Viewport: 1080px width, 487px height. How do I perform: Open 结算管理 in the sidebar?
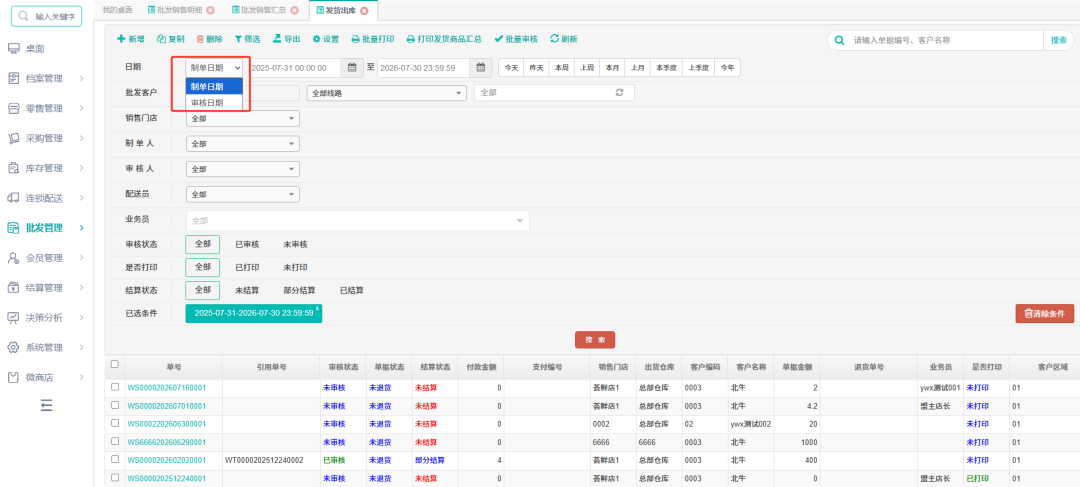[x=44, y=288]
